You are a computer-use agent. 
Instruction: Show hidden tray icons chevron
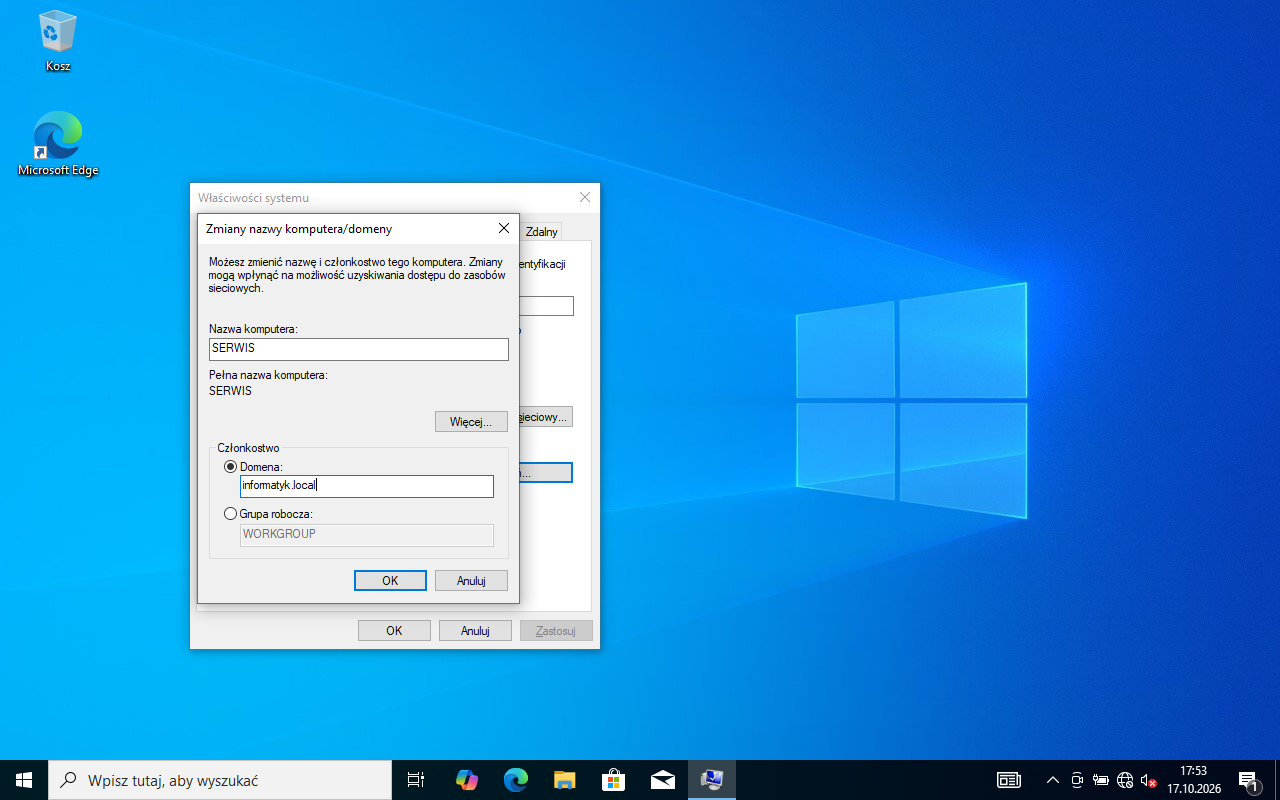pyautogui.click(x=1052, y=780)
